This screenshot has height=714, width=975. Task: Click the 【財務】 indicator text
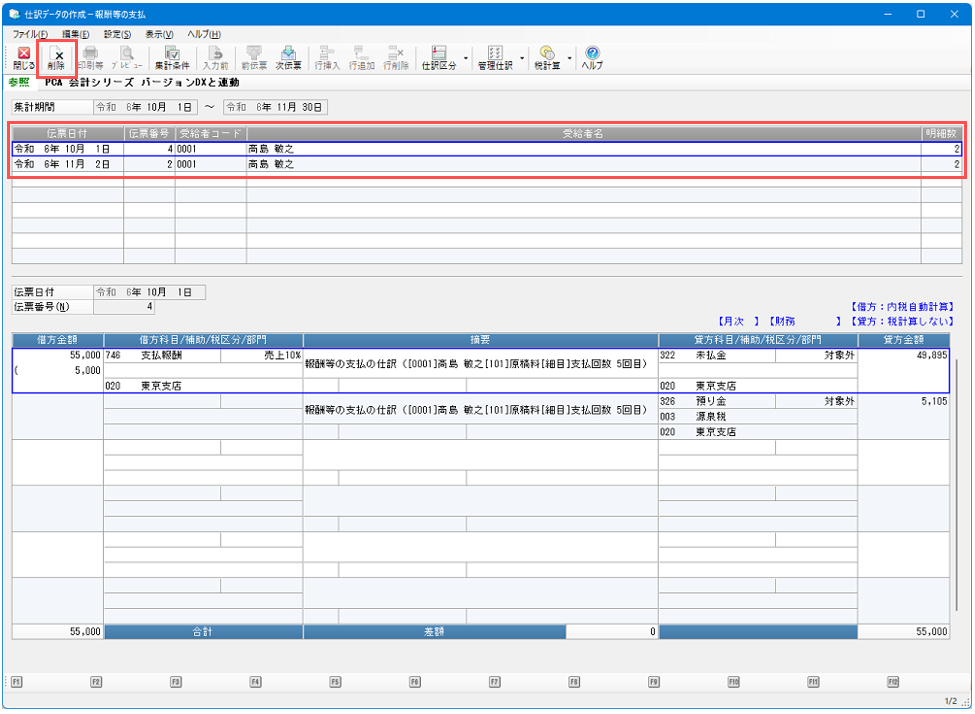pyautogui.click(x=805, y=322)
